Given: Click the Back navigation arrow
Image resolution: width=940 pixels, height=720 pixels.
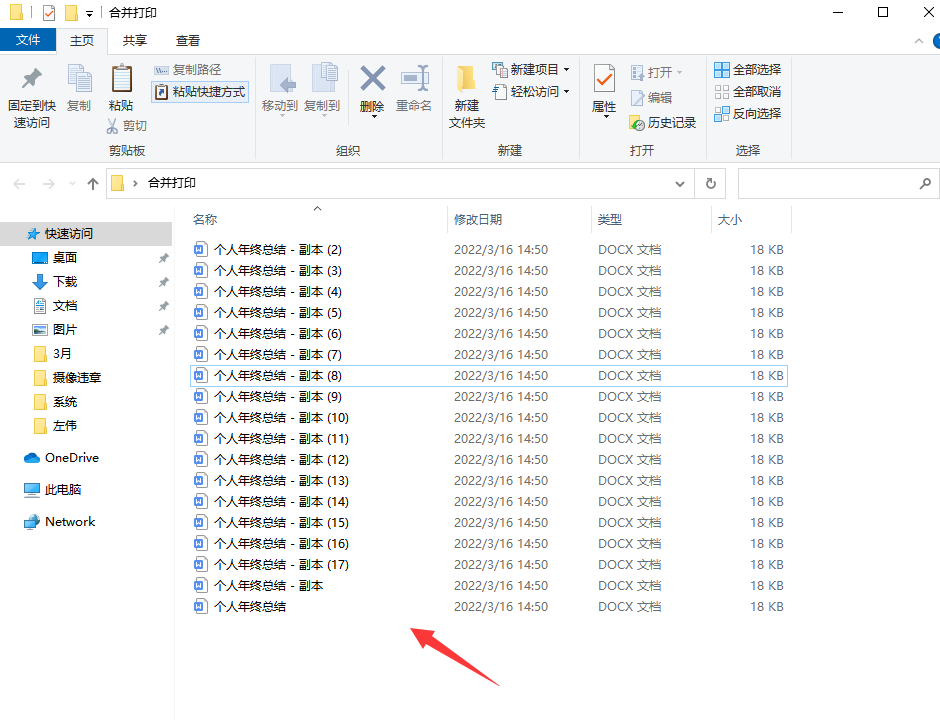Looking at the screenshot, I should coord(19,184).
